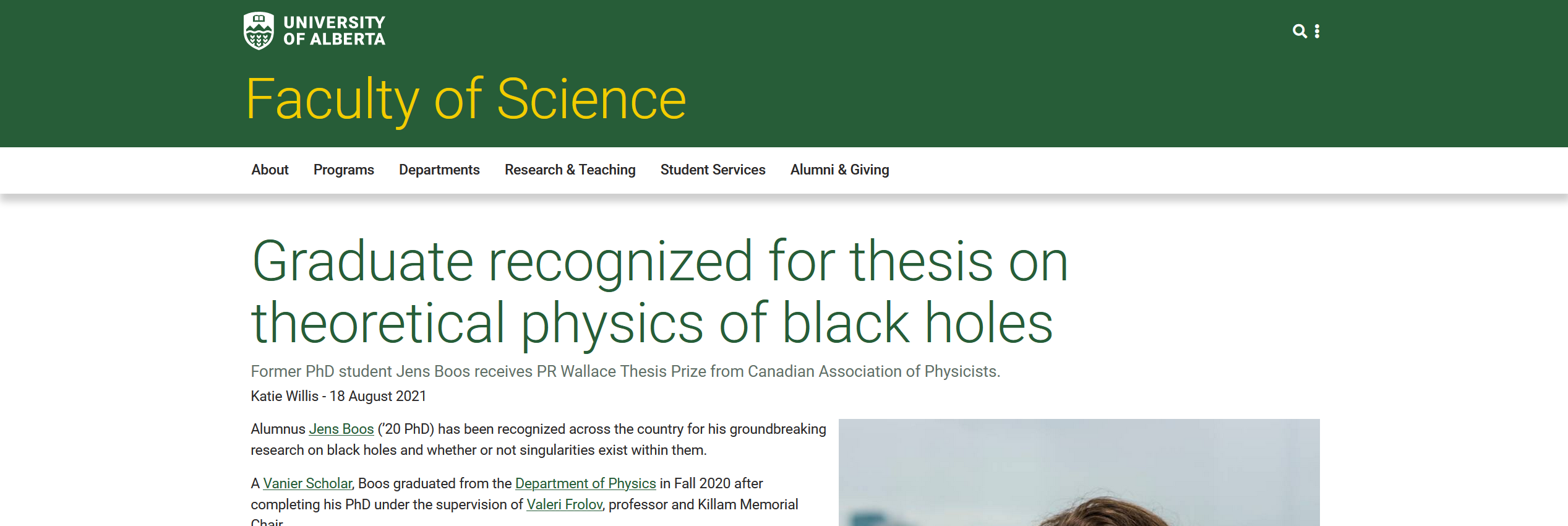Go to the Faculty of Science home title
The image size is (1568, 526).
click(x=466, y=99)
